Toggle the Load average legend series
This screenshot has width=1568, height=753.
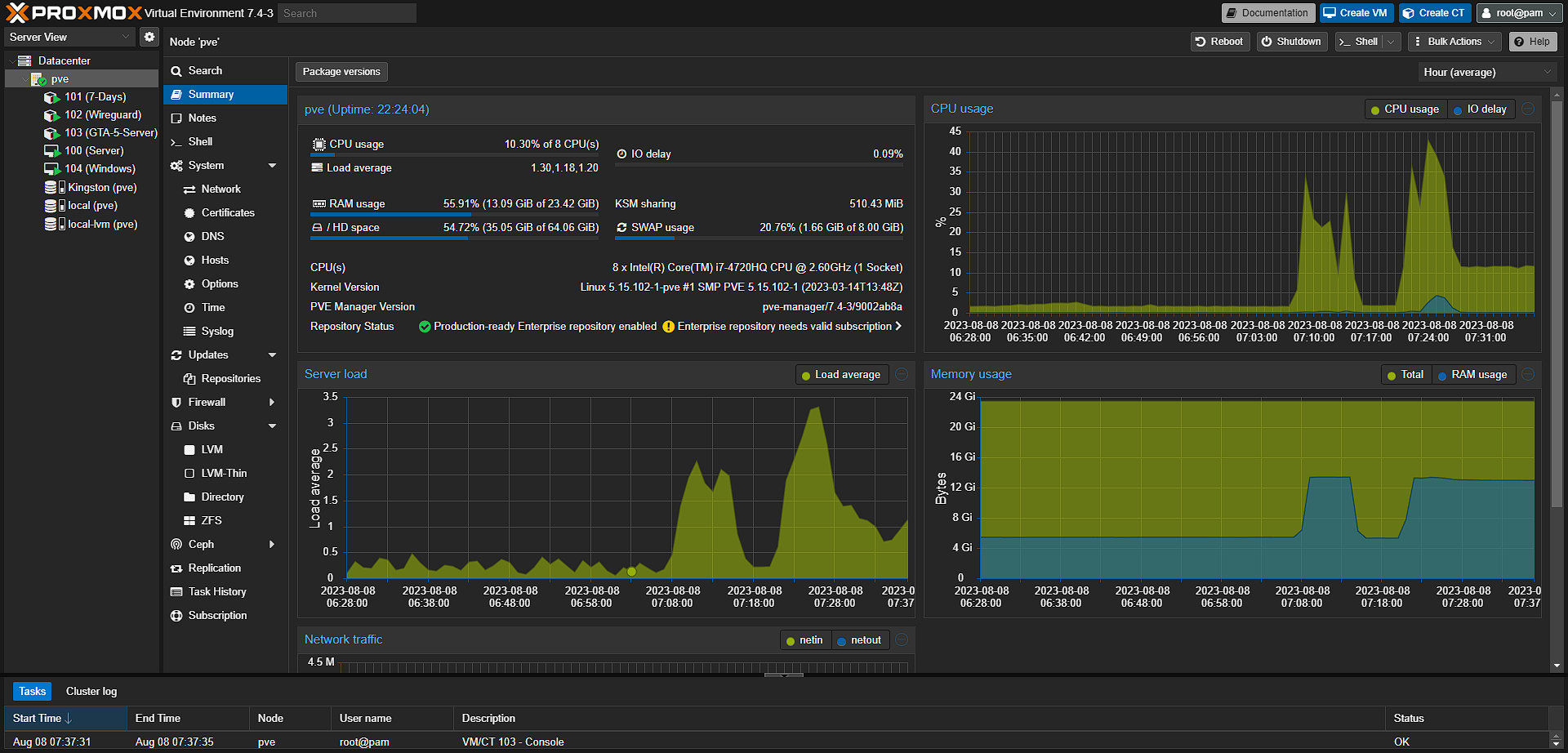841,375
